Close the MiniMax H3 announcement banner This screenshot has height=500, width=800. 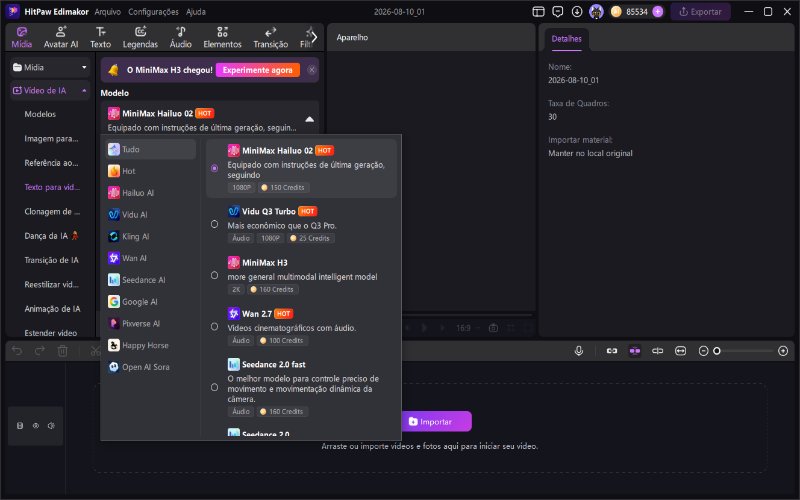[x=311, y=70]
